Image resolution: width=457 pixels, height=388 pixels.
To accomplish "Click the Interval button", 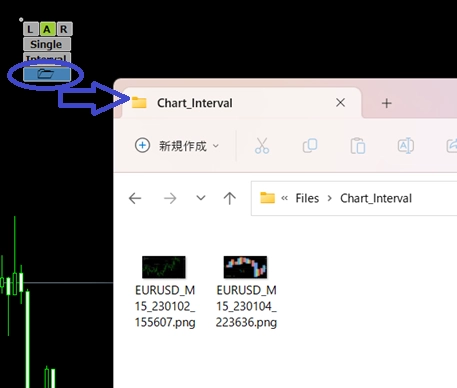I will [47, 57].
